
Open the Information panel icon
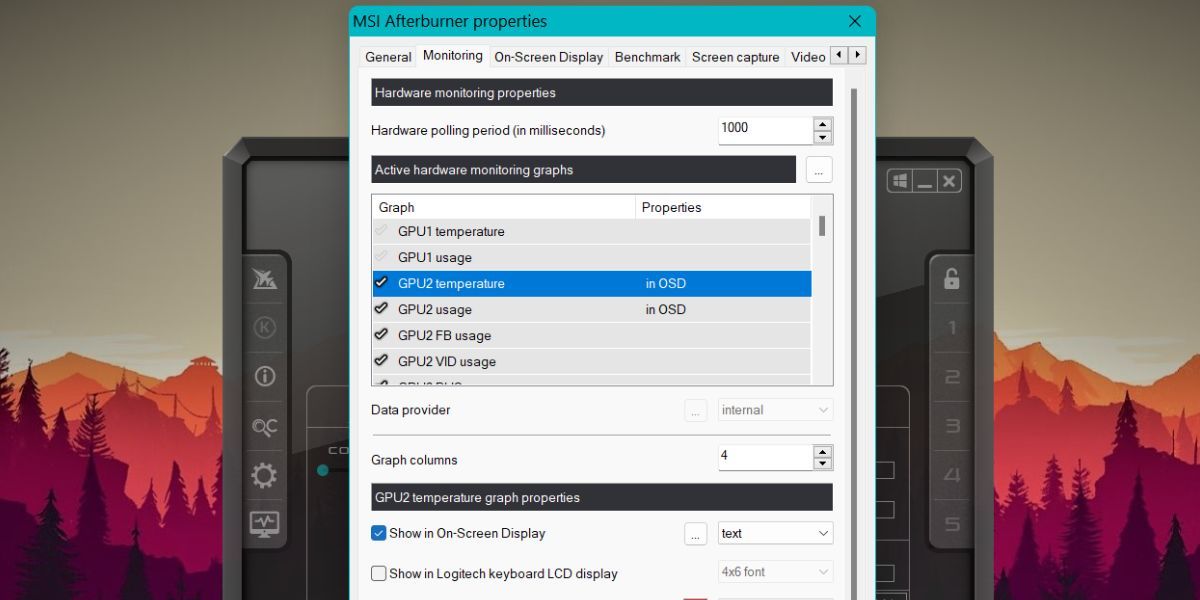click(x=264, y=375)
